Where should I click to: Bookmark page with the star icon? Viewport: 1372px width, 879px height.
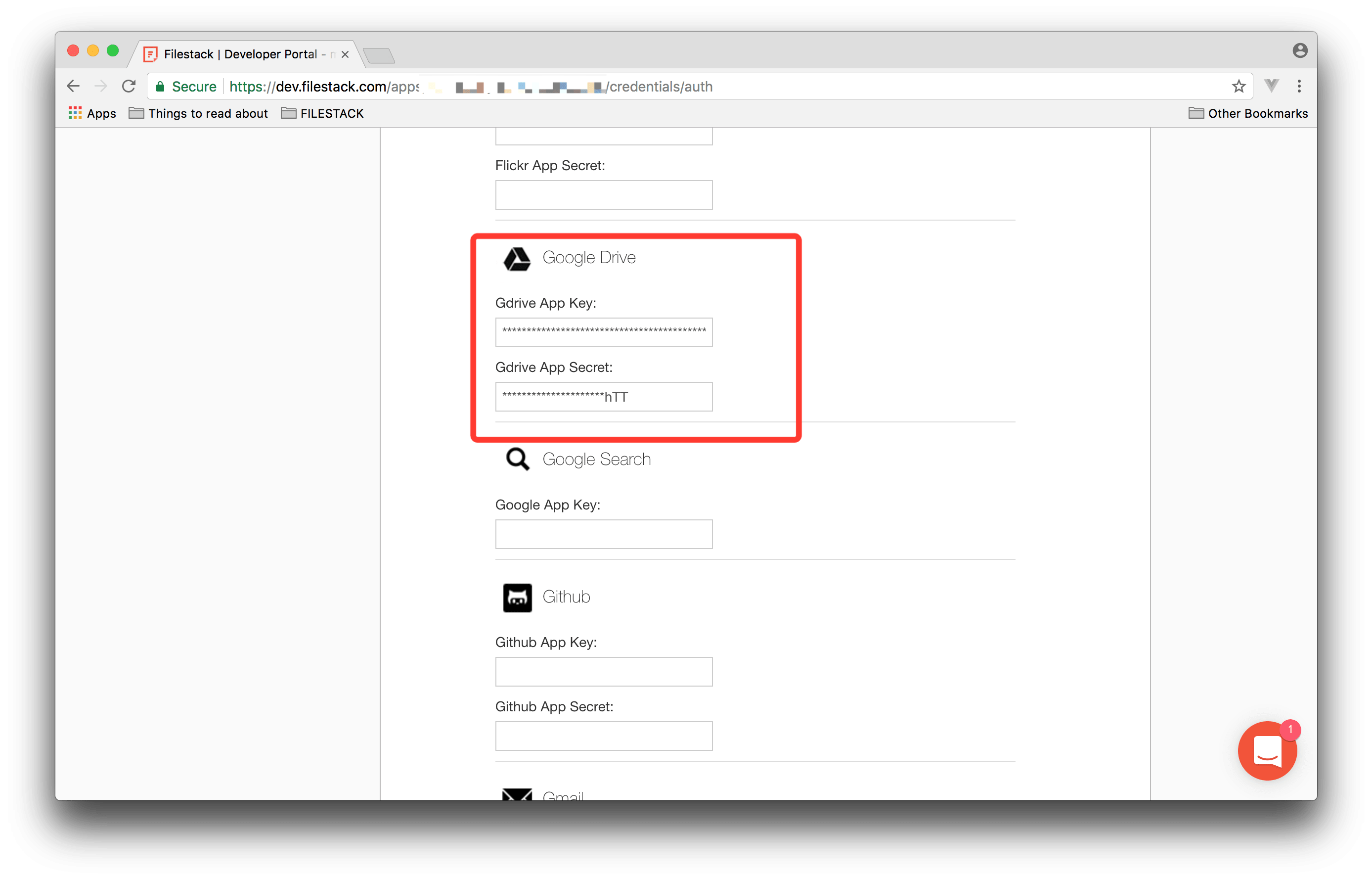[1238, 86]
